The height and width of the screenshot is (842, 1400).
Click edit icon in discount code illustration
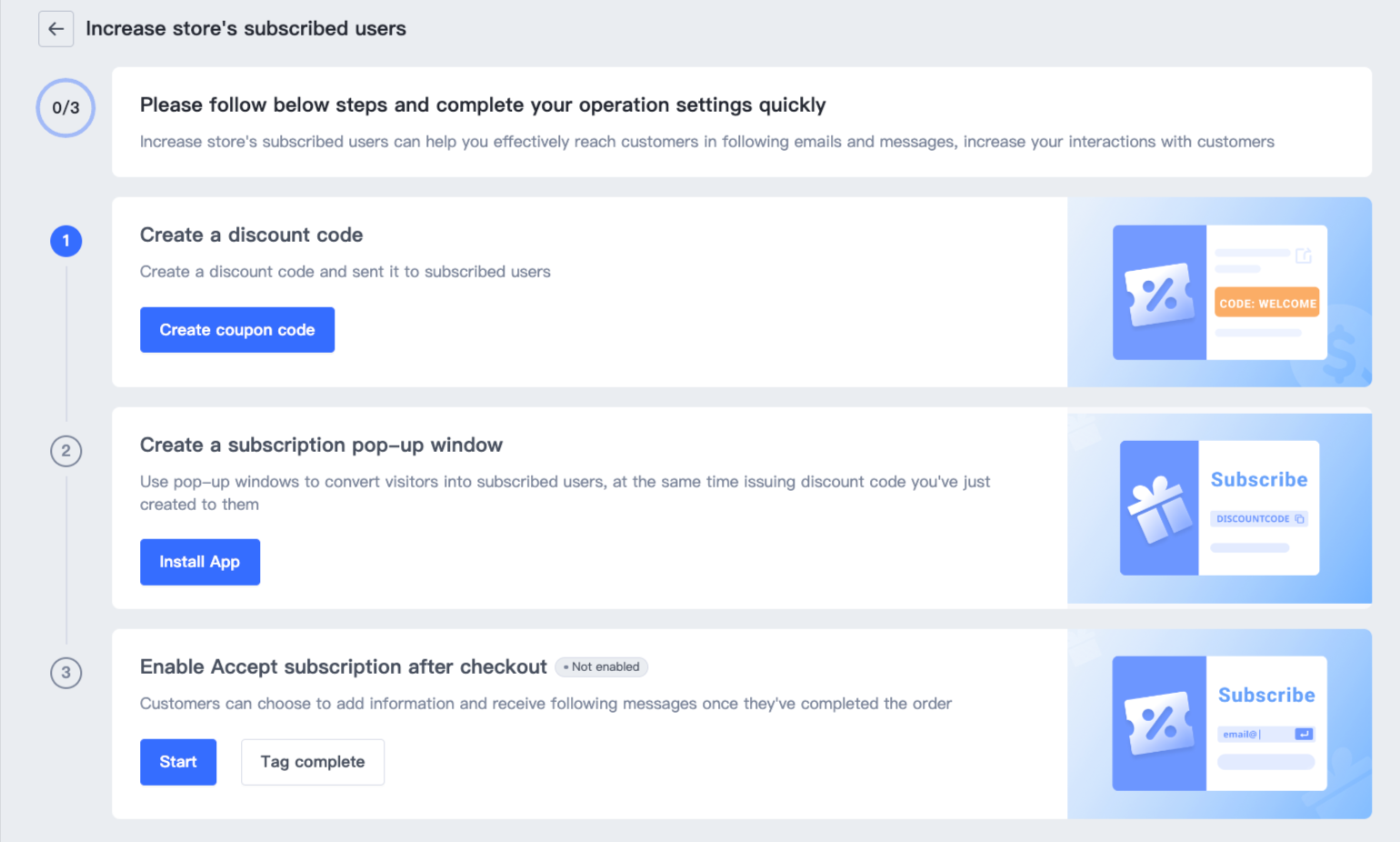1304,256
